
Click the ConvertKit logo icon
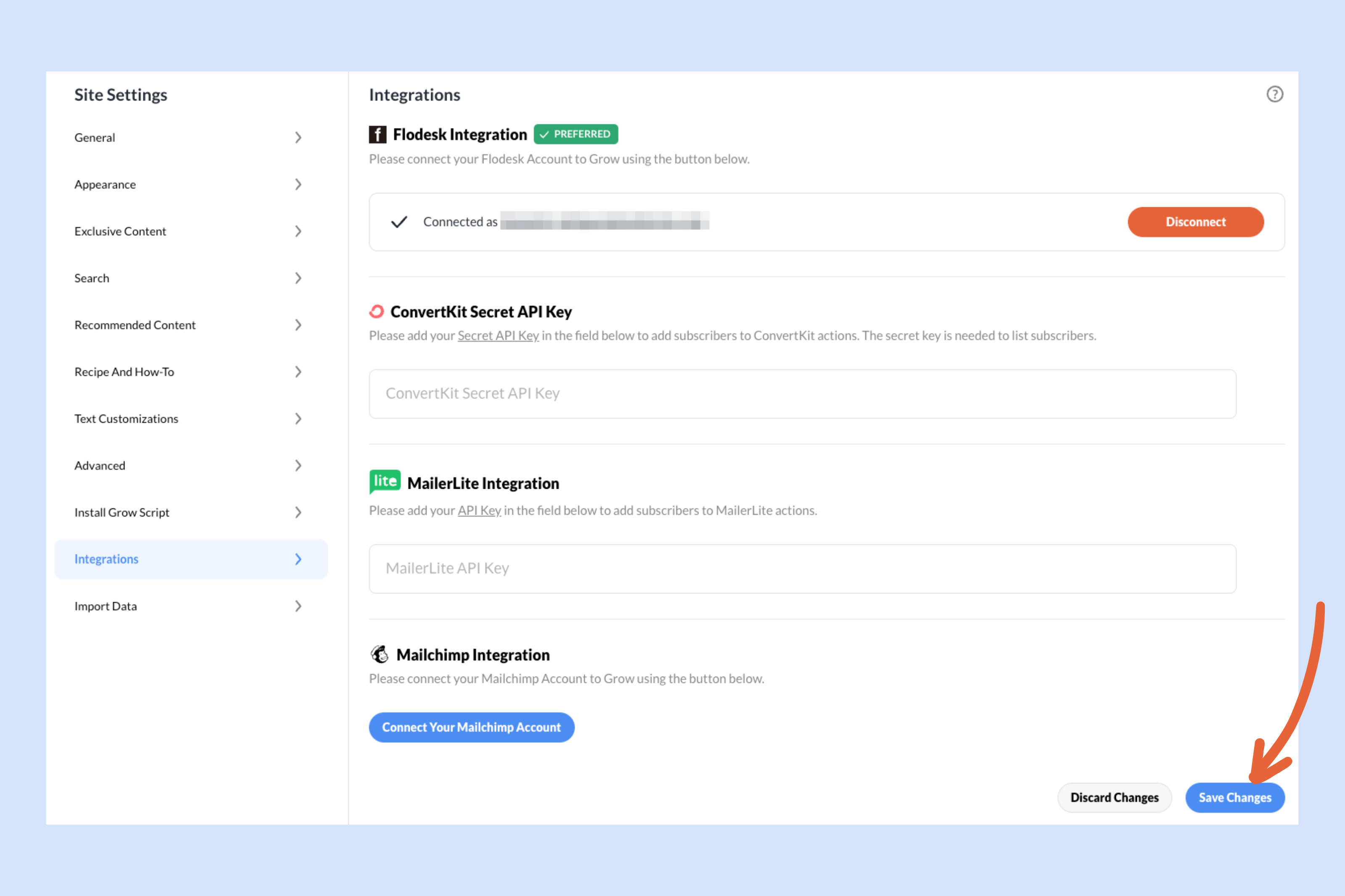tap(377, 311)
